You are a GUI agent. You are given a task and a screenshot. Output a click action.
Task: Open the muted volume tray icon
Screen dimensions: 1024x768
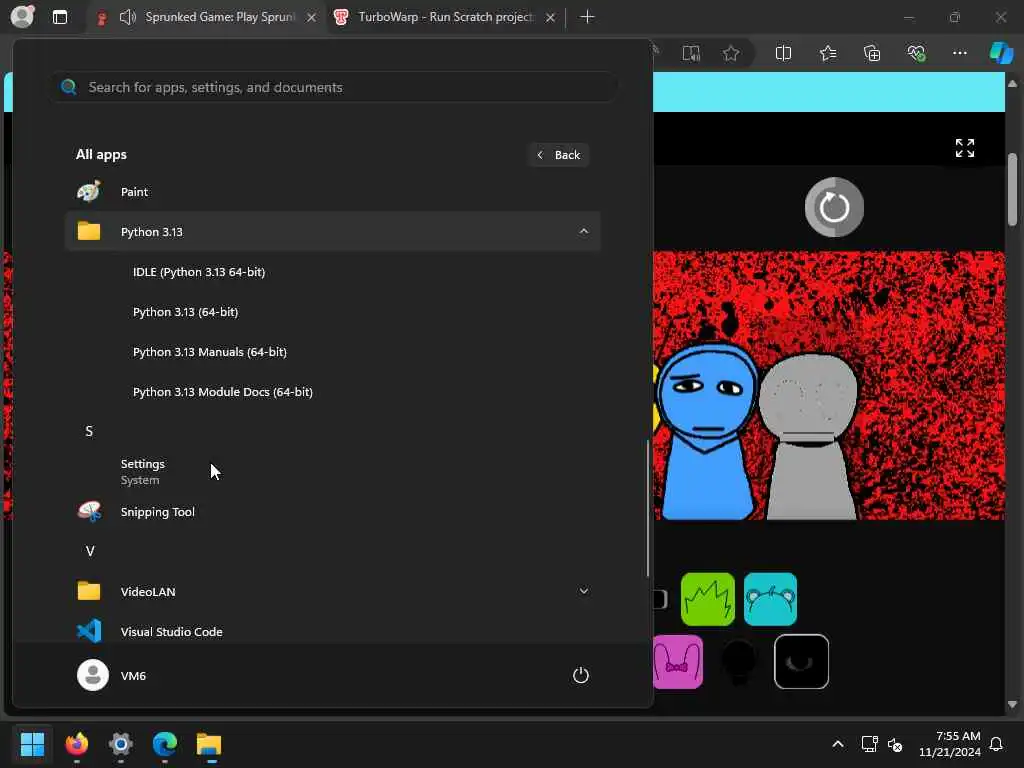point(895,744)
